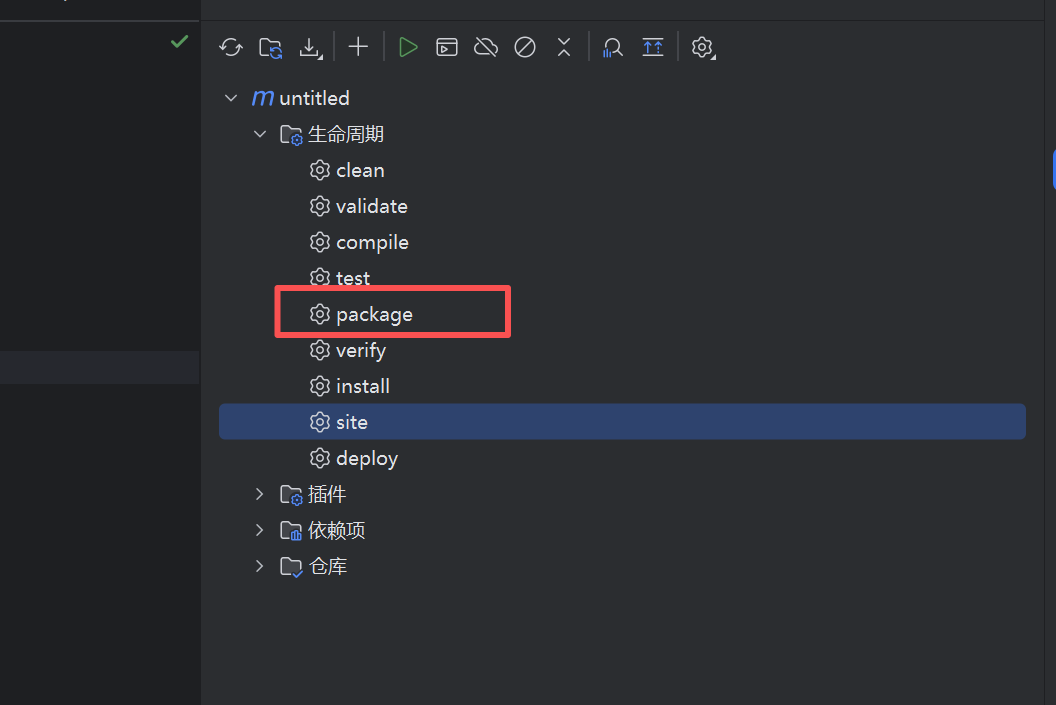Viewport: 1056px width, 705px height.
Task: Select the clean lifecycle goal
Action: coord(360,170)
